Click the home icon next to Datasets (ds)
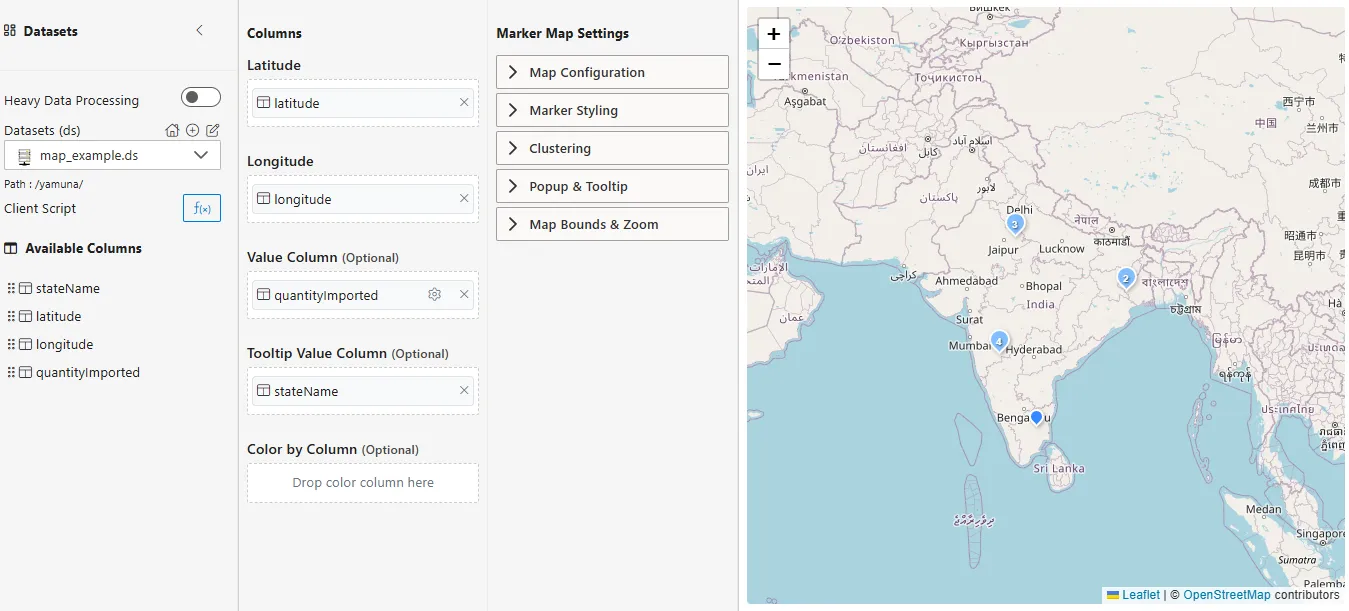 (171, 130)
